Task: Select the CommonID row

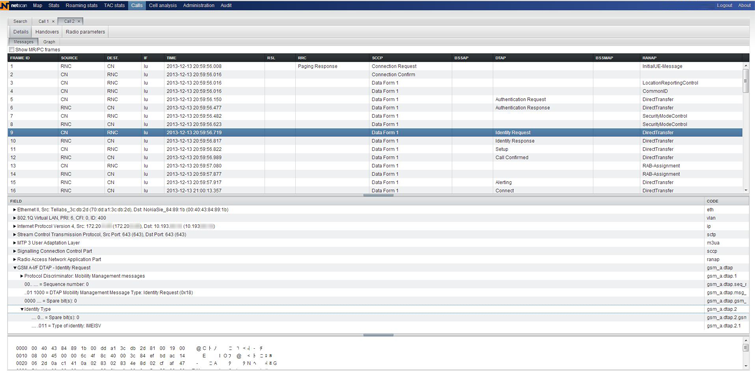Action: [375, 91]
